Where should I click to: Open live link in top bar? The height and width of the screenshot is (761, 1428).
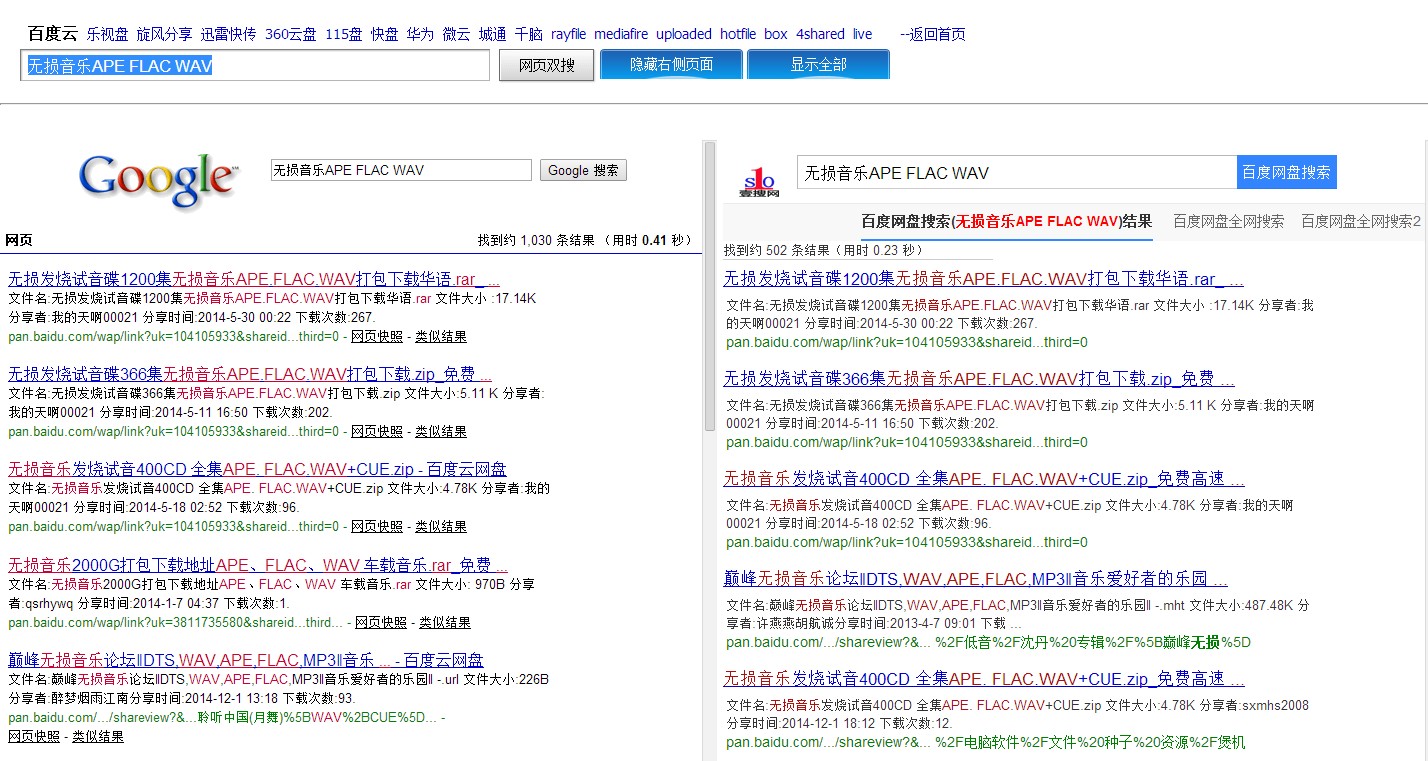tap(862, 34)
